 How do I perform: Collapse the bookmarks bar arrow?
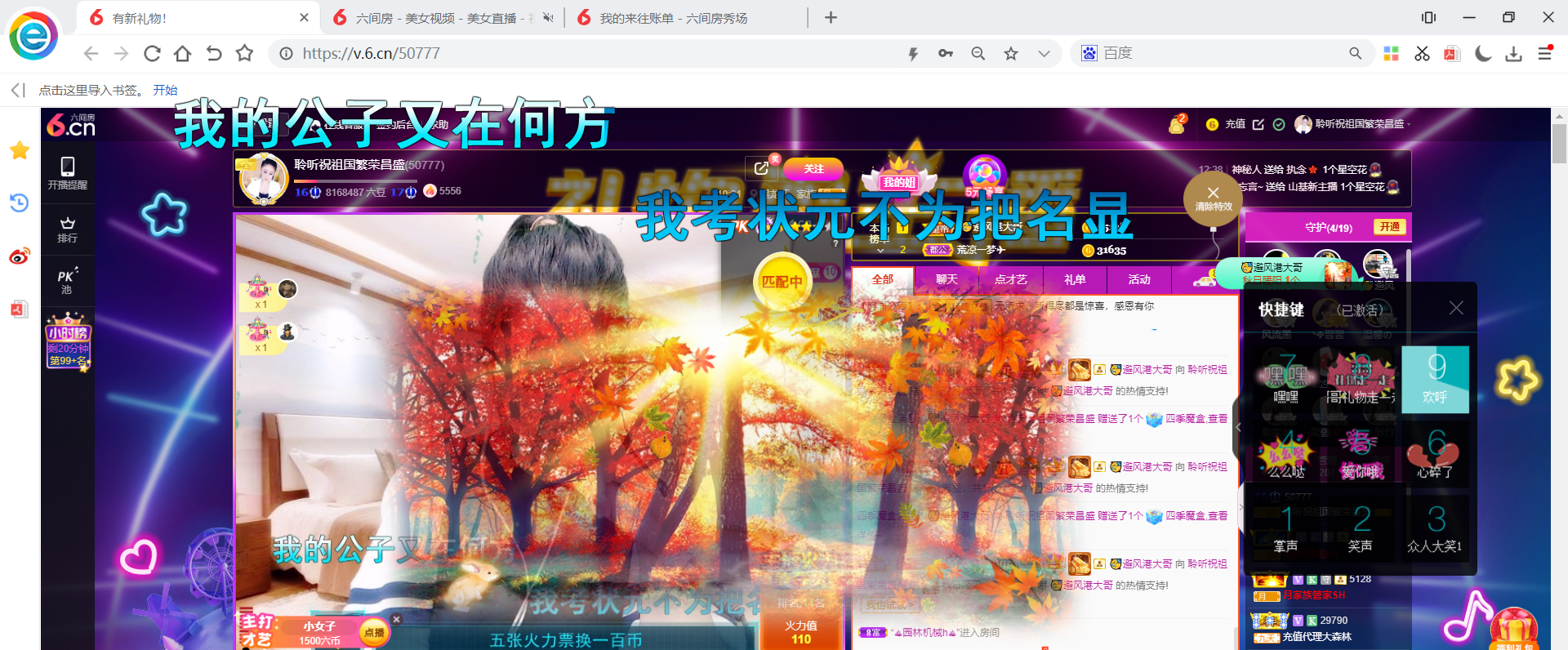point(18,90)
